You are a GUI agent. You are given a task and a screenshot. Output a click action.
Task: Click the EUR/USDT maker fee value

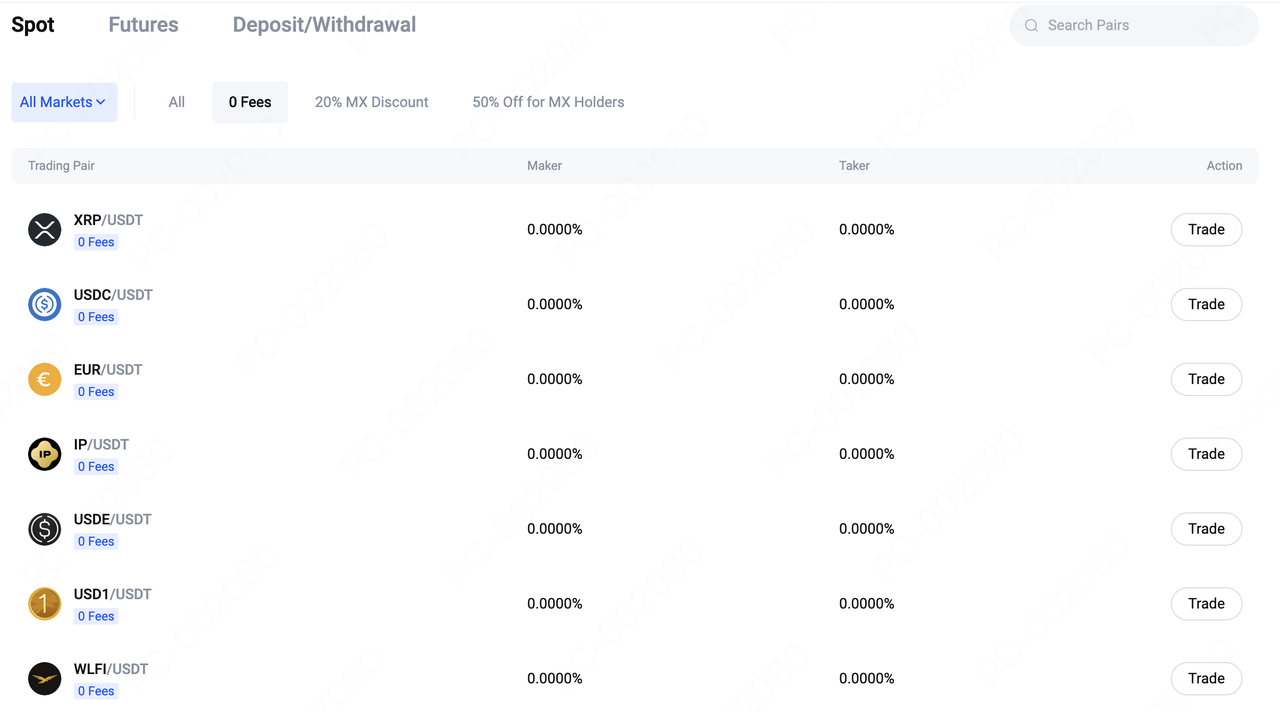tap(555, 380)
